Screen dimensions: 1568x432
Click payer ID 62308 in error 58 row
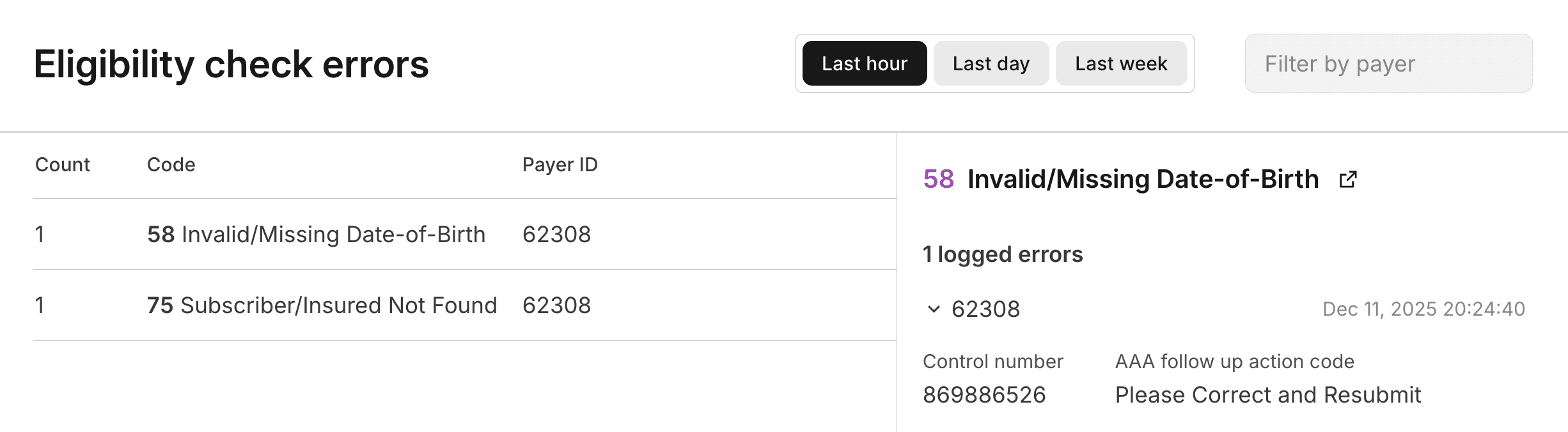coord(556,235)
